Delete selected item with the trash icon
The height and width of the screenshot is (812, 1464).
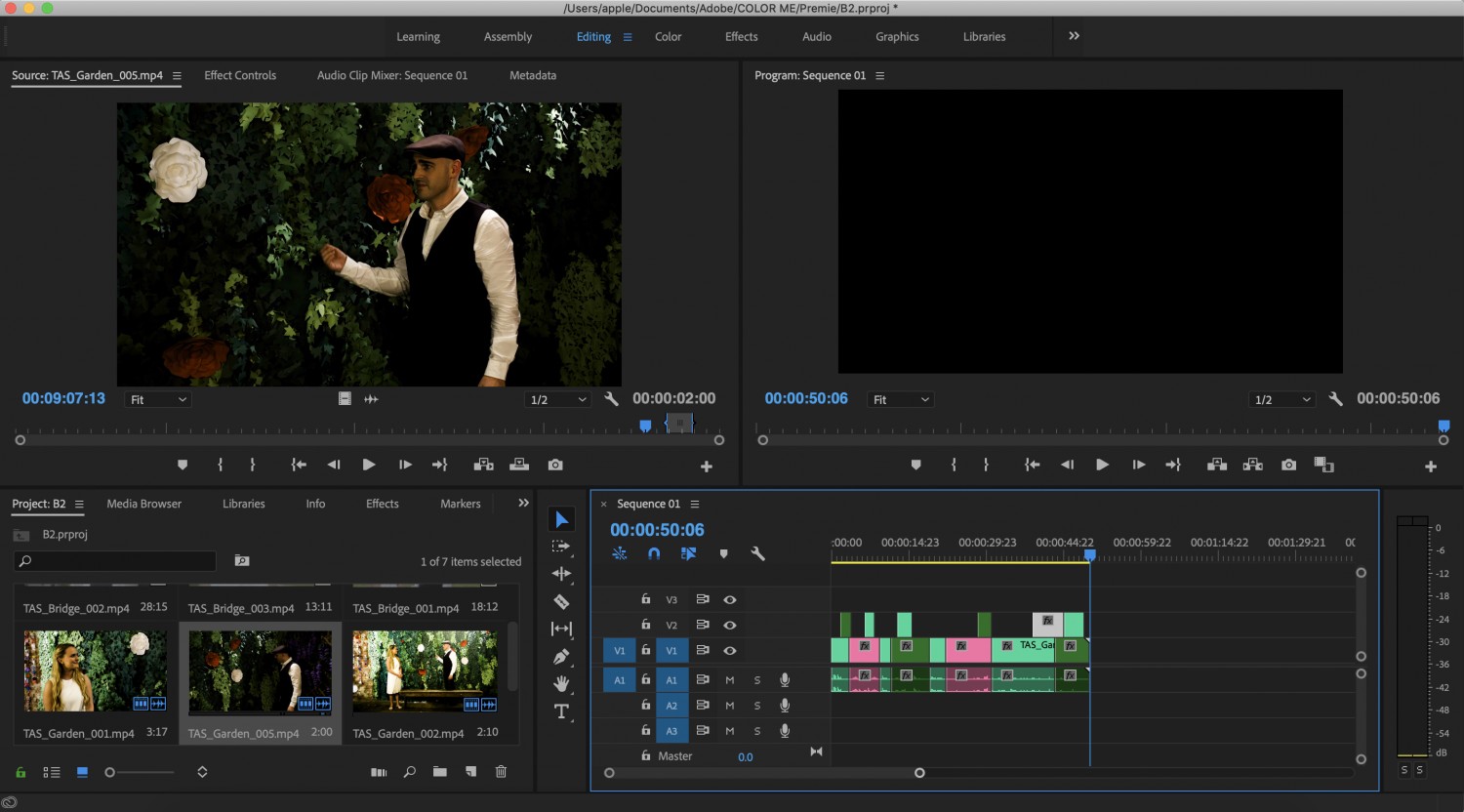point(501,771)
